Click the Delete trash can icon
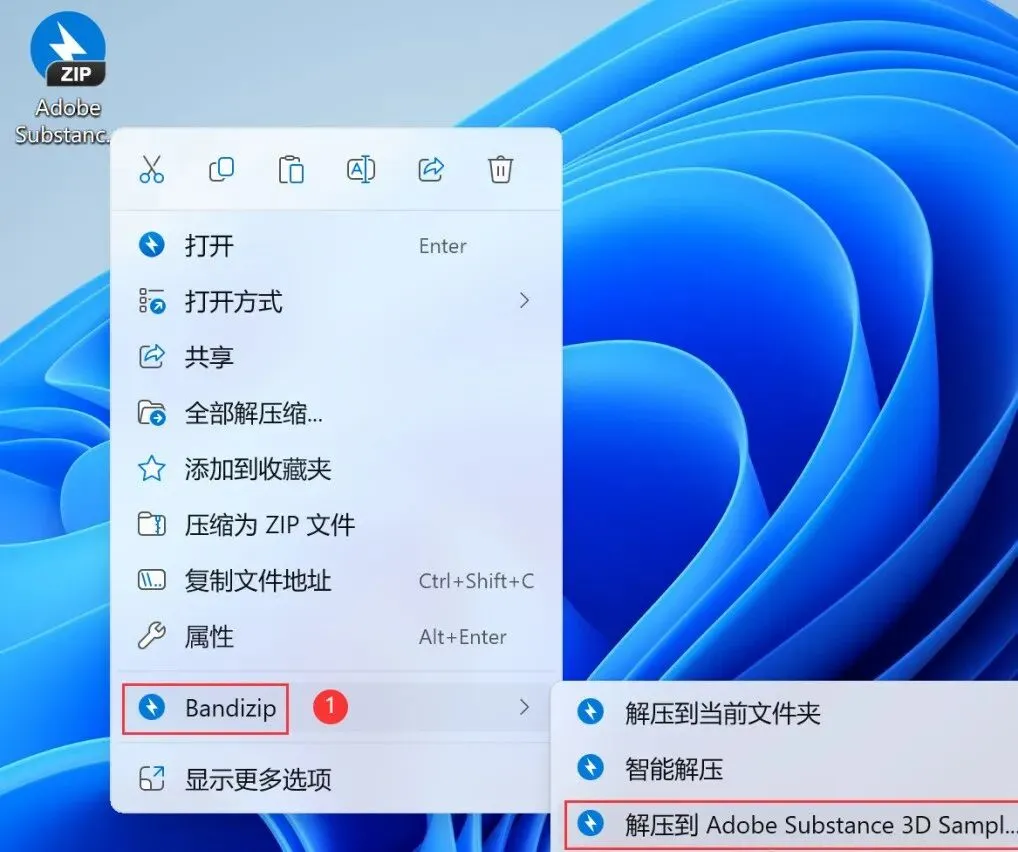1018x852 pixels. [501, 169]
